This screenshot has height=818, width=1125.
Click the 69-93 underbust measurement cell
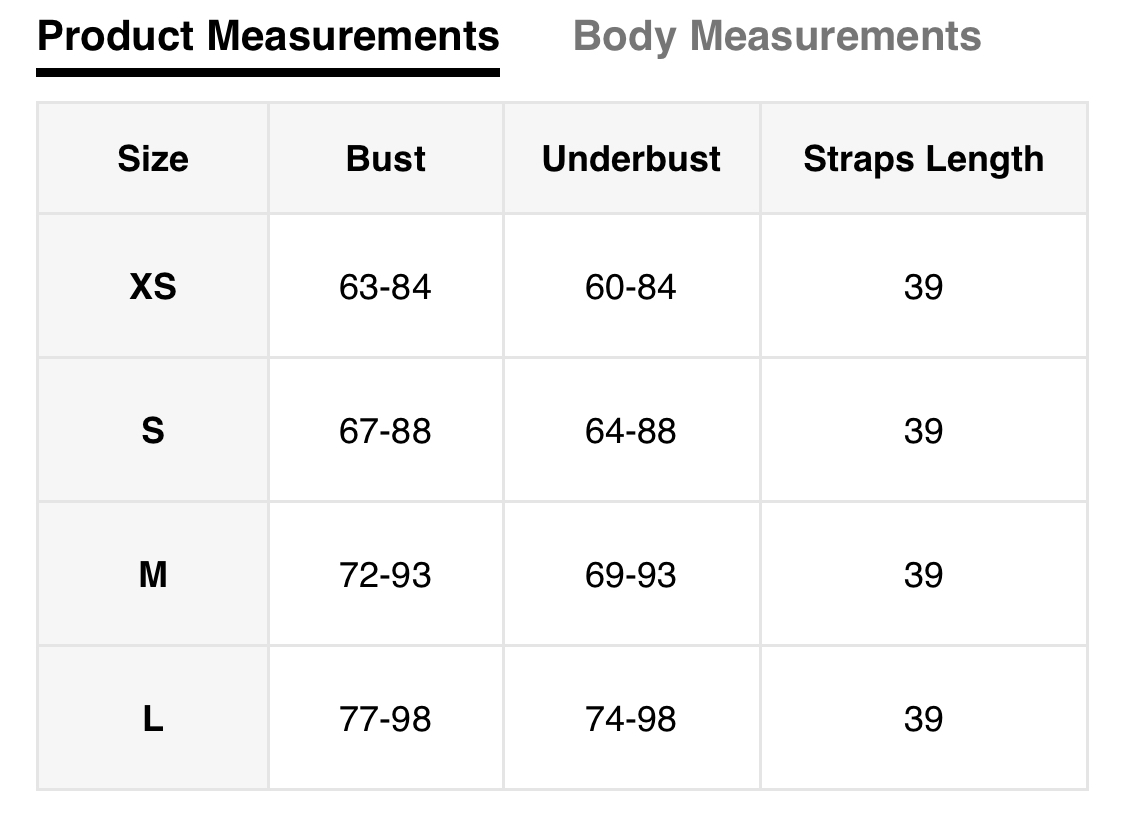631,575
